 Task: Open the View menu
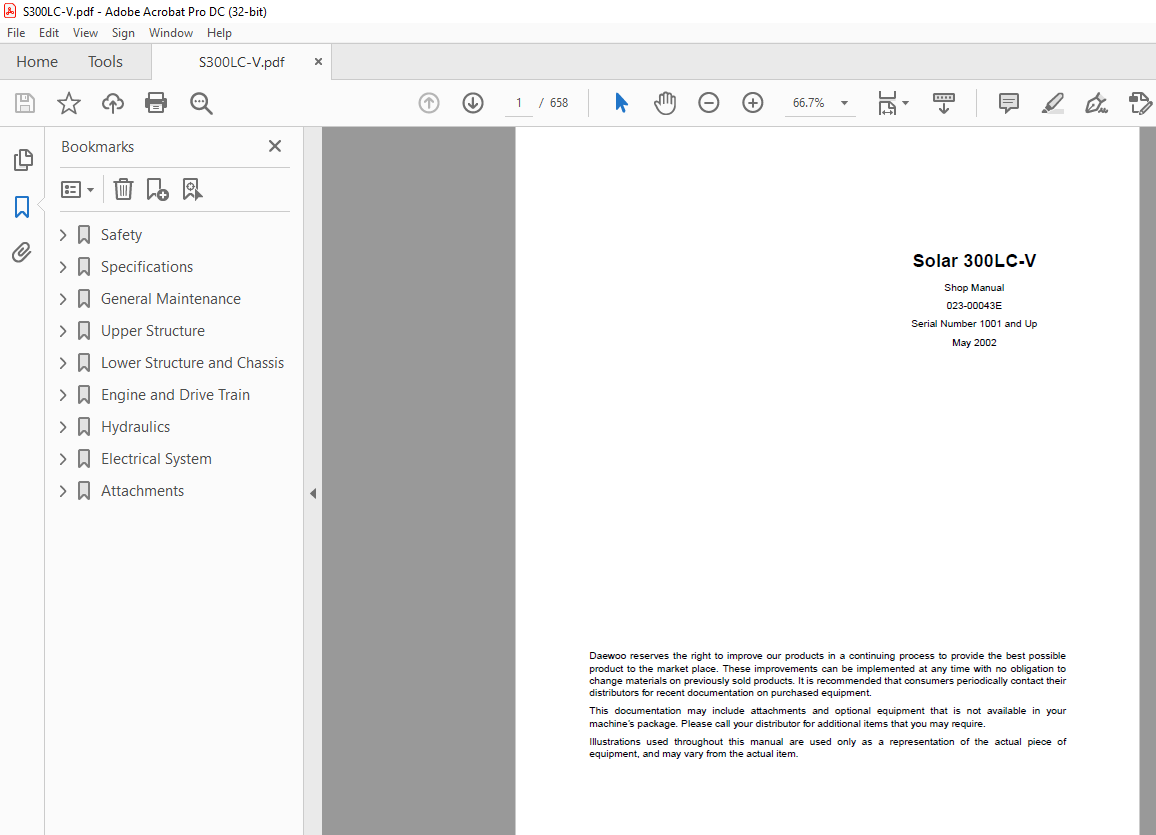point(86,33)
